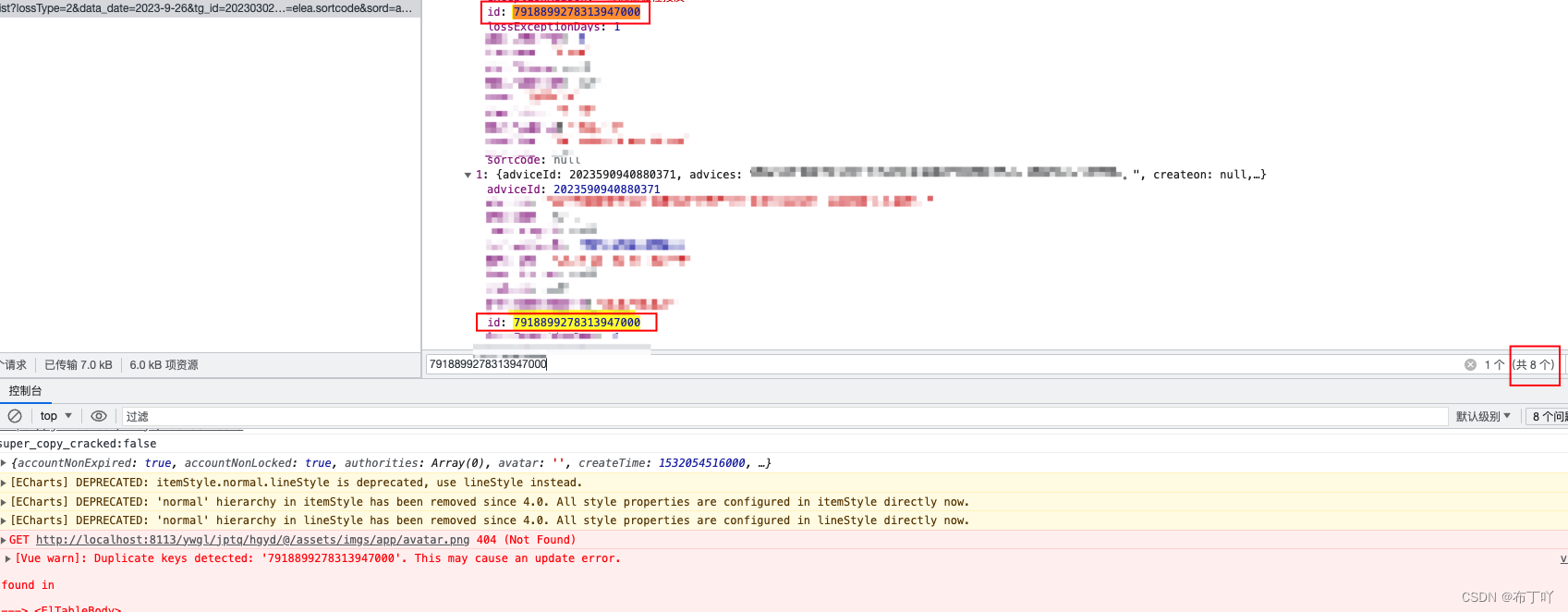Click the createTime value 1532054516000
This screenshot has width=1568, height=612.
tap(702, 463)
